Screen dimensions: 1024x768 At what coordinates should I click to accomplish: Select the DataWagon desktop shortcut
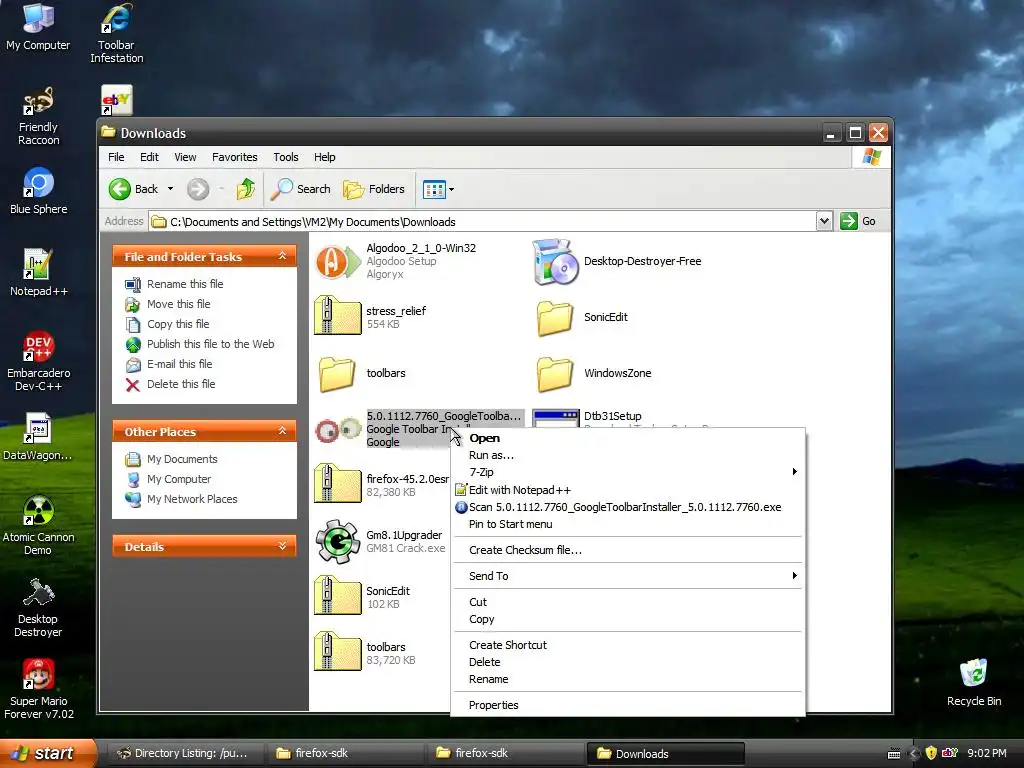click(x=38, y=436)
